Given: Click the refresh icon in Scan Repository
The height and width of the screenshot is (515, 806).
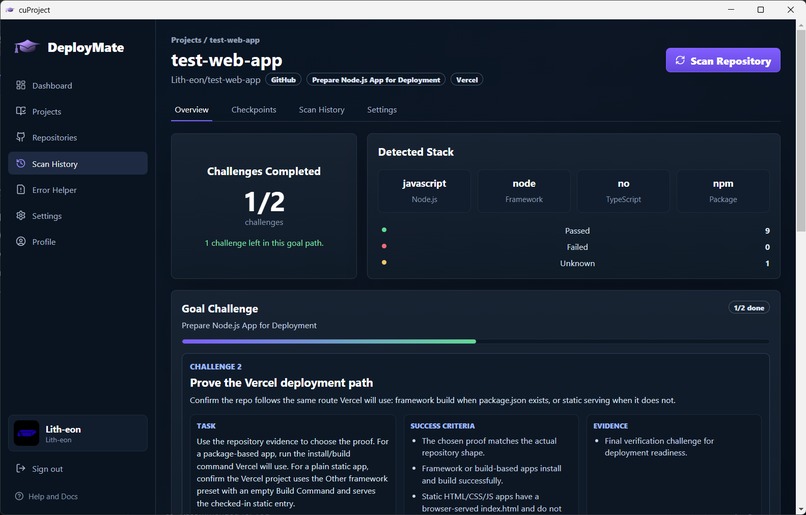Looking at the screenshot, I should pyautogui.click(x=680, y=60).
